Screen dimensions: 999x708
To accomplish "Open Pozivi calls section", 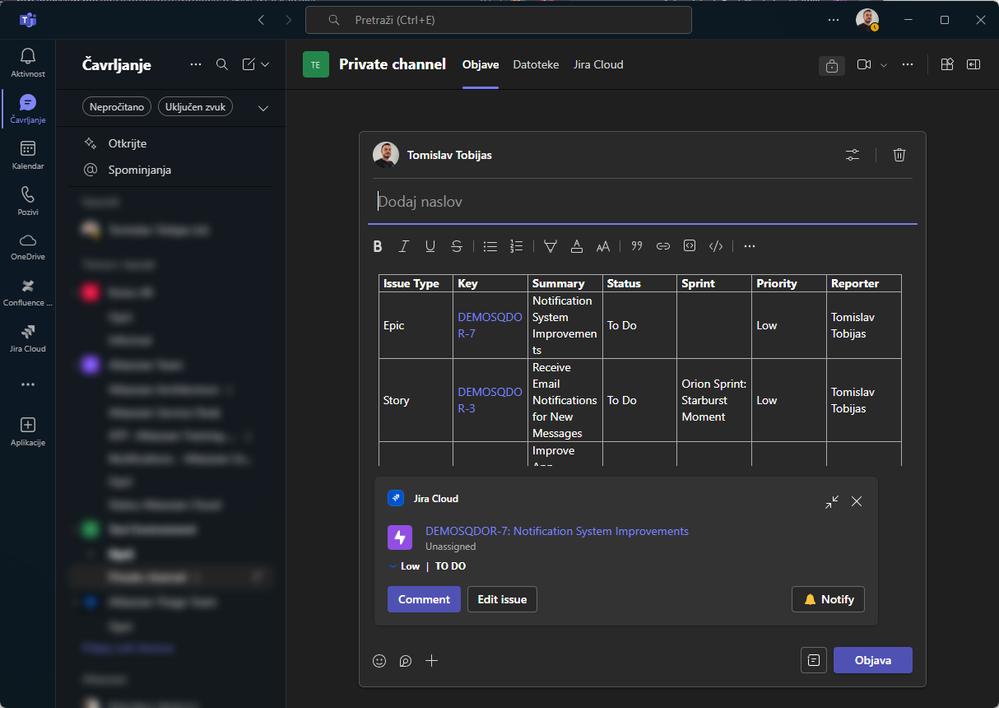I will coord(27,201).
